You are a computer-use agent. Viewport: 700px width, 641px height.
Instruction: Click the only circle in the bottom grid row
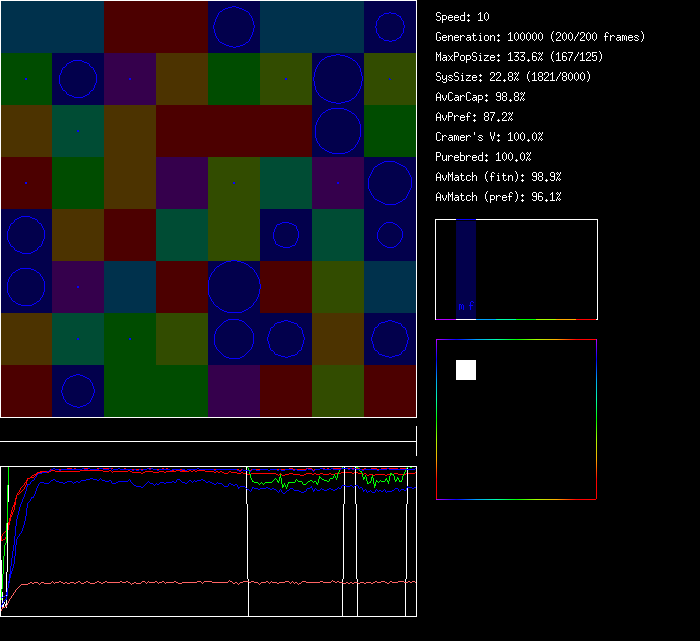tap(78, 391)
